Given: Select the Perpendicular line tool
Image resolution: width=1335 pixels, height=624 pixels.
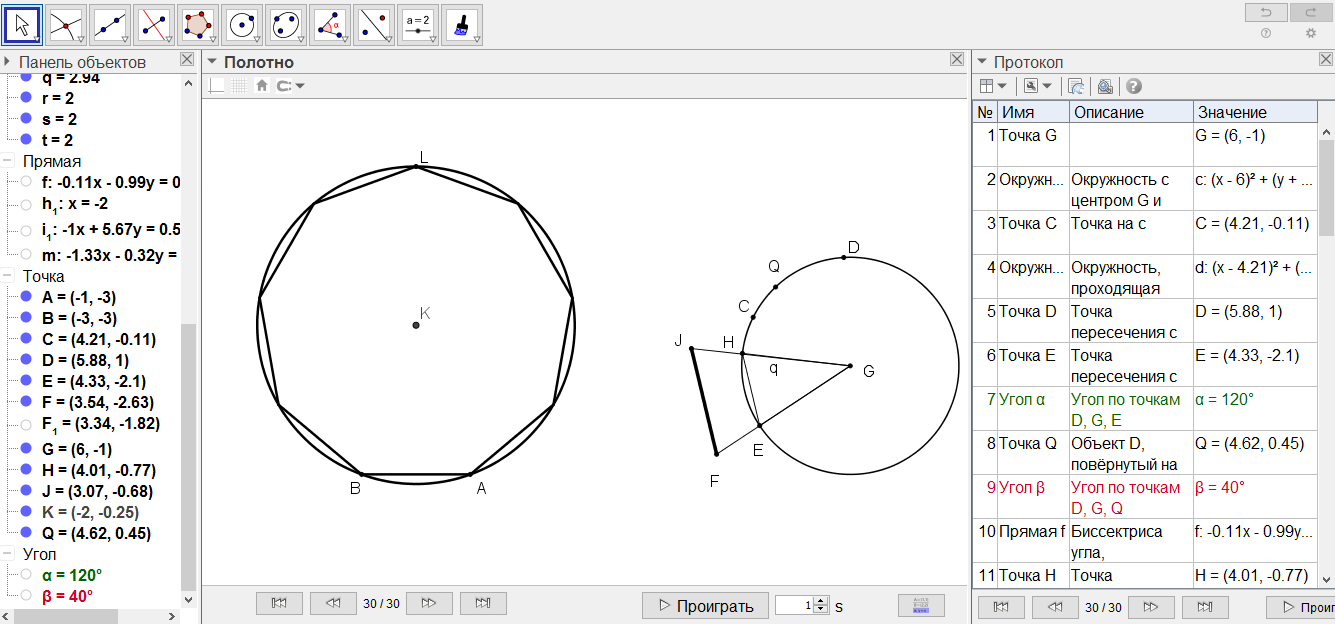Looking at the screenshot, I should (152, 24).
